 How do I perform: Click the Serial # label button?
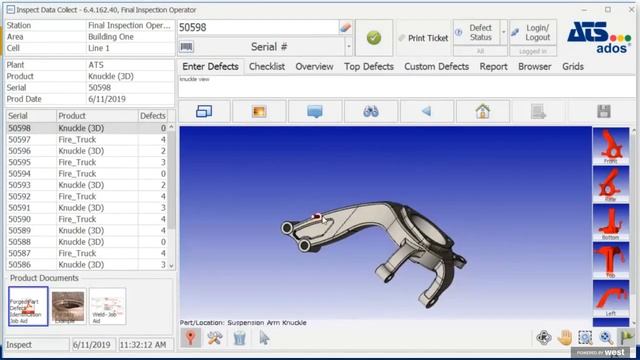click(x=269, y=47)
